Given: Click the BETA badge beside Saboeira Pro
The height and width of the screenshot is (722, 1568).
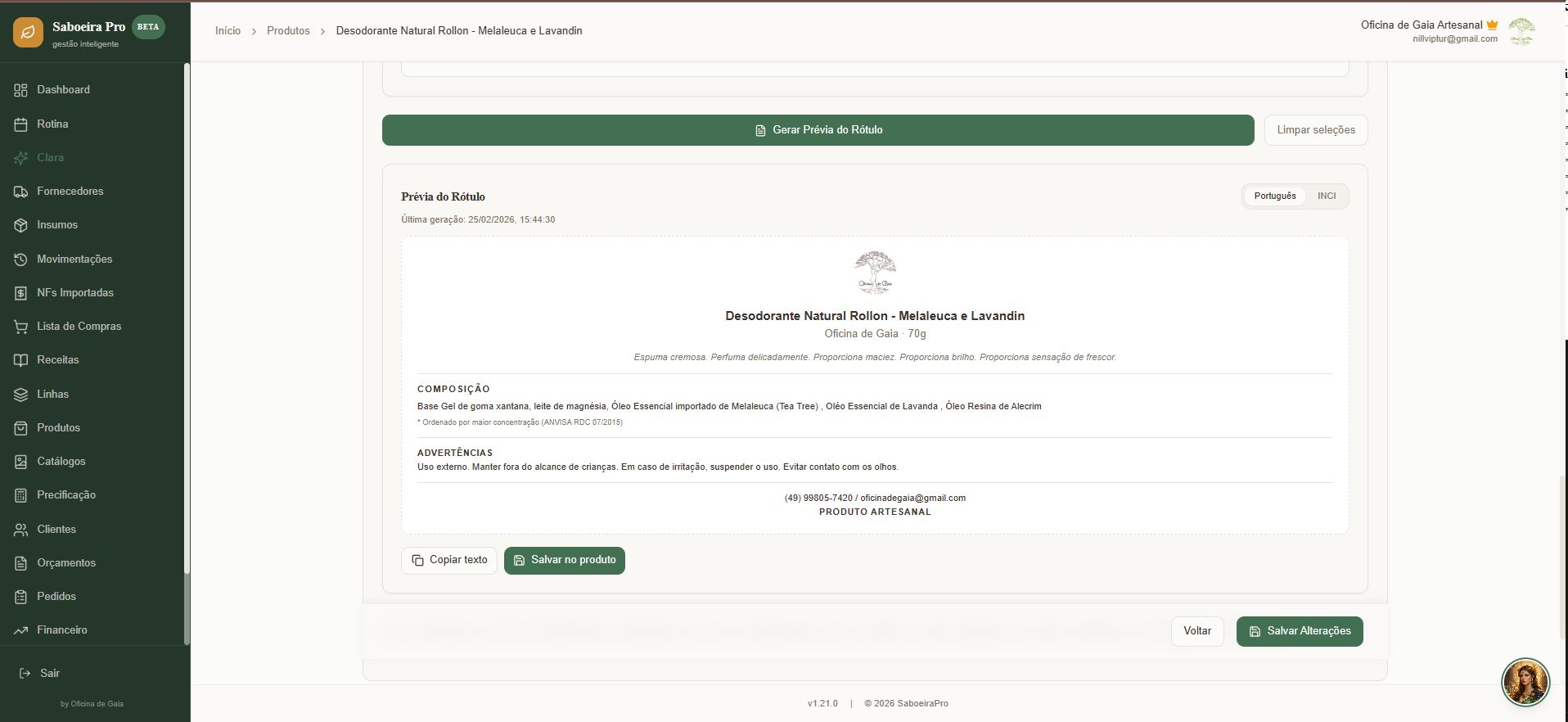Looking at the screenshot, I should pos(148,27).
